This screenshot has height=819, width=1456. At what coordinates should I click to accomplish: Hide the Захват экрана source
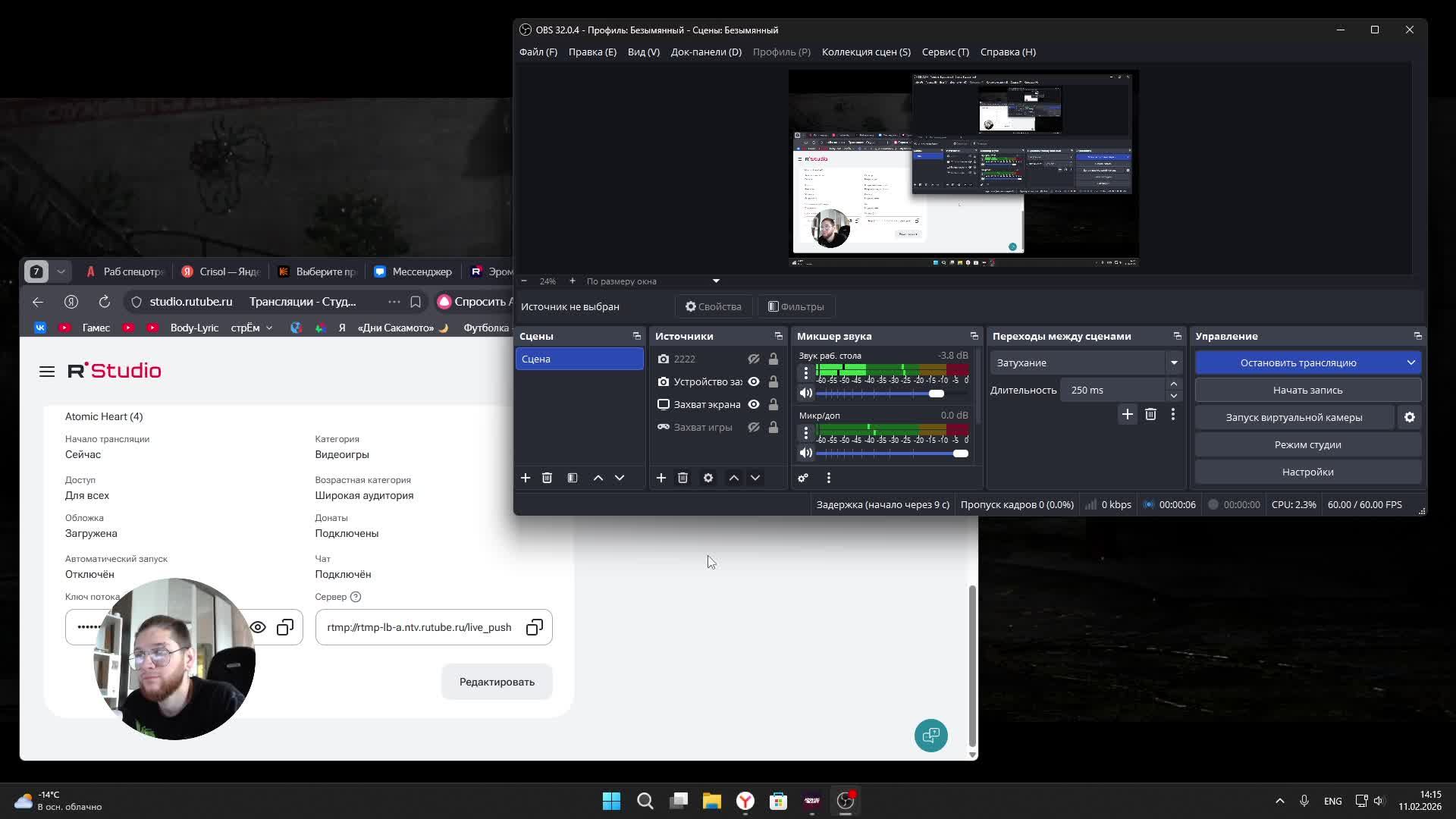tap(753, 404)
